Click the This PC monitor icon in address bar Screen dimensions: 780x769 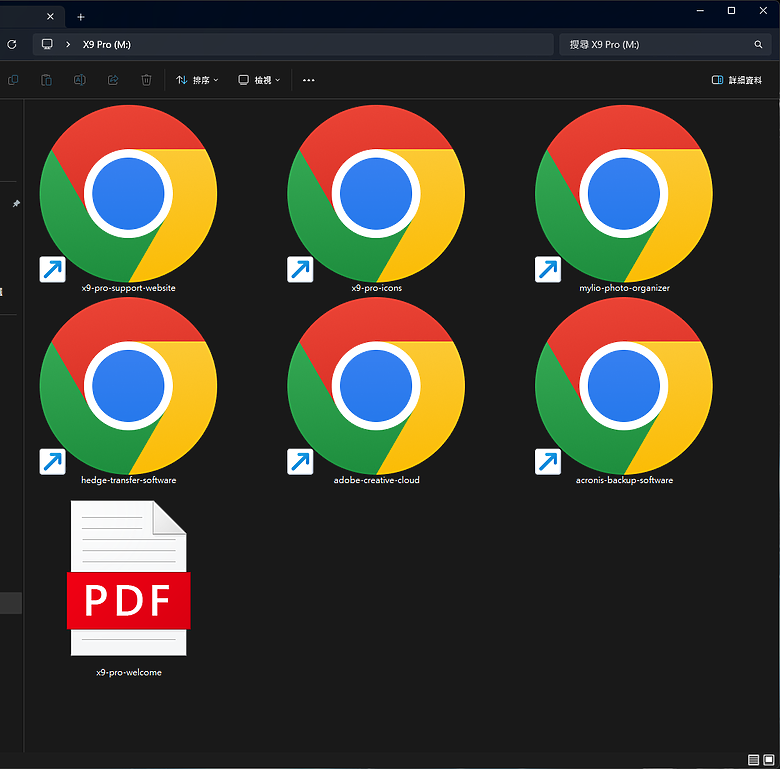47,44
